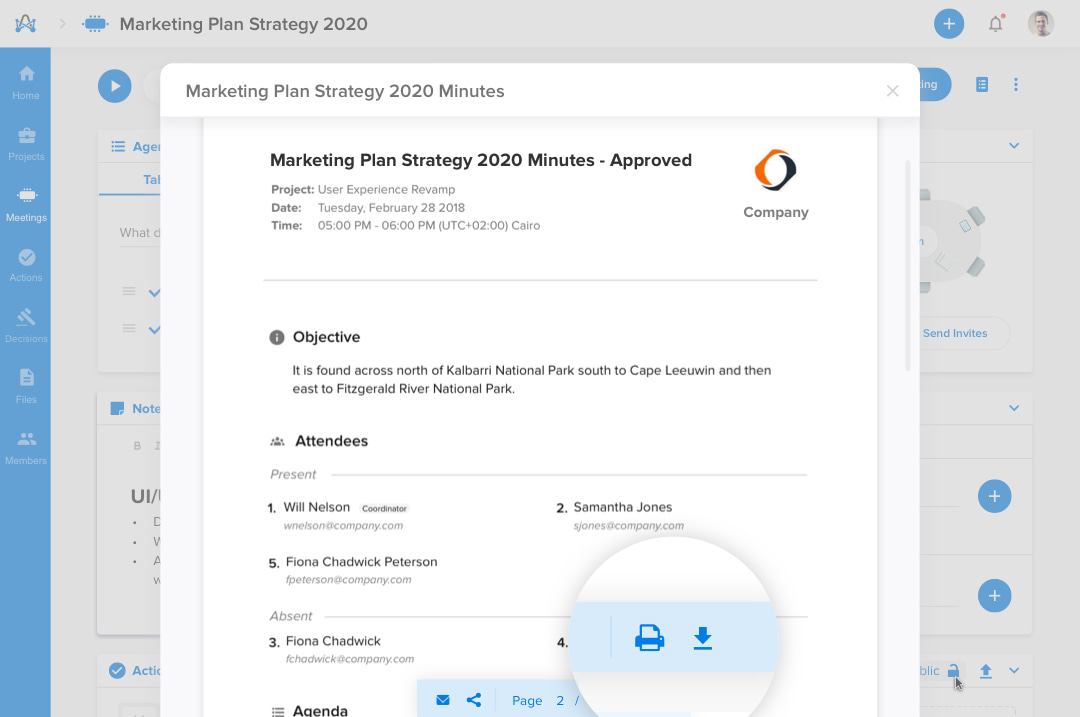This screenshot has width=1080, height=717.
Task: Click the dialog vertical scrollbar
Action: (x=908, y=266)
